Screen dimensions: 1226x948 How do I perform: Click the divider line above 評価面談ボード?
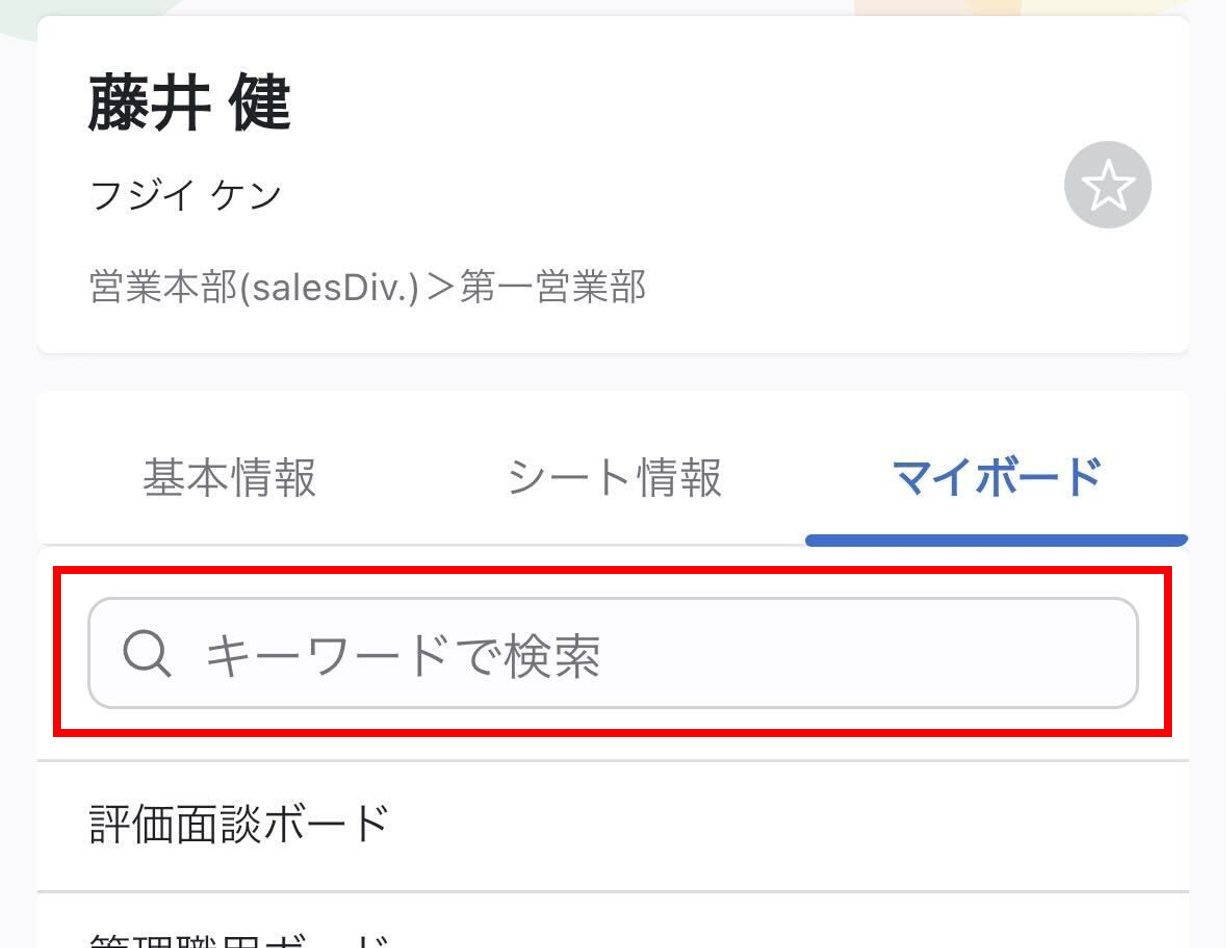pos(613,761)
